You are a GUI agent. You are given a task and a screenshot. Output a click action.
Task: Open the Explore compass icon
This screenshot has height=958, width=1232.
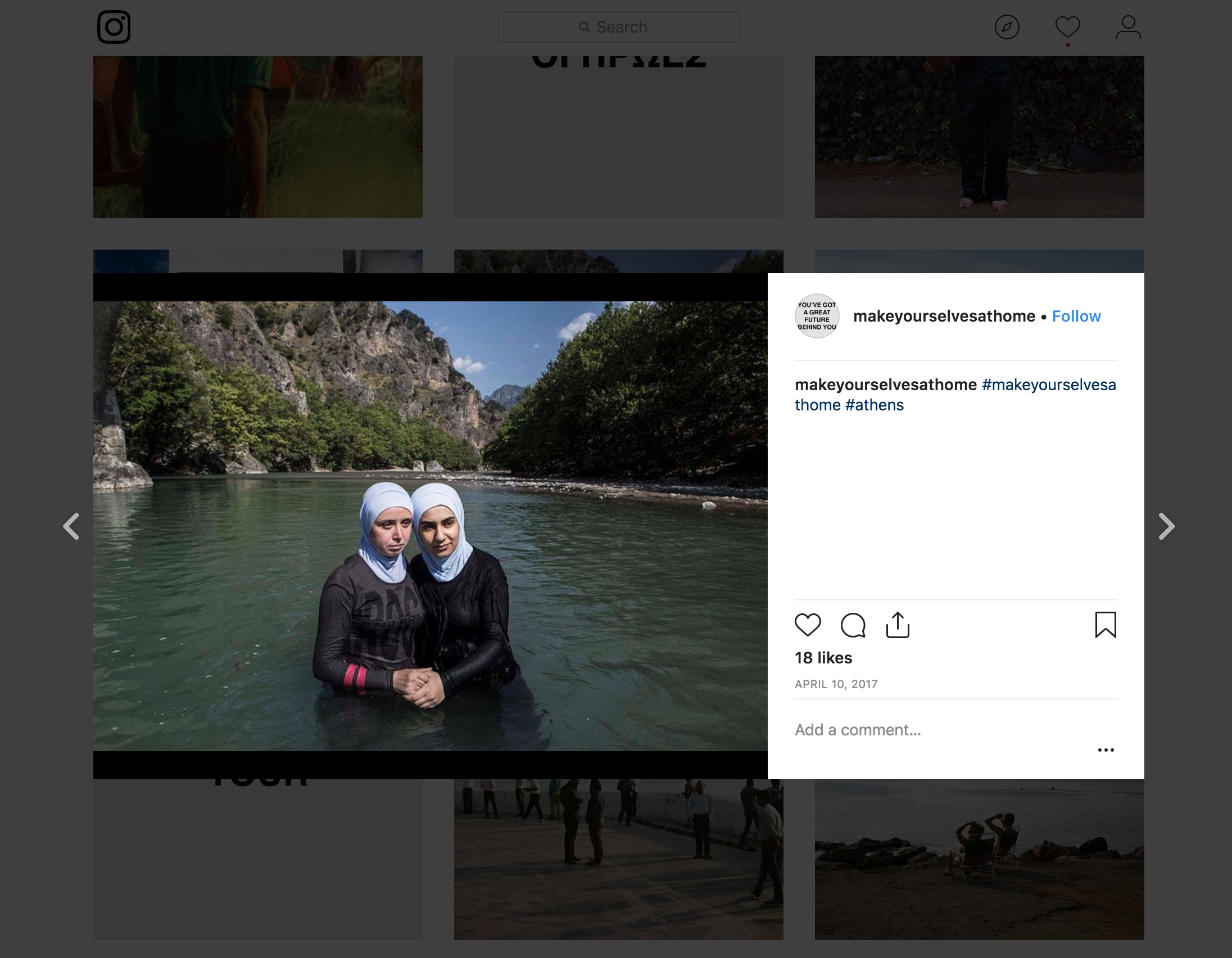click(1007, 27)
